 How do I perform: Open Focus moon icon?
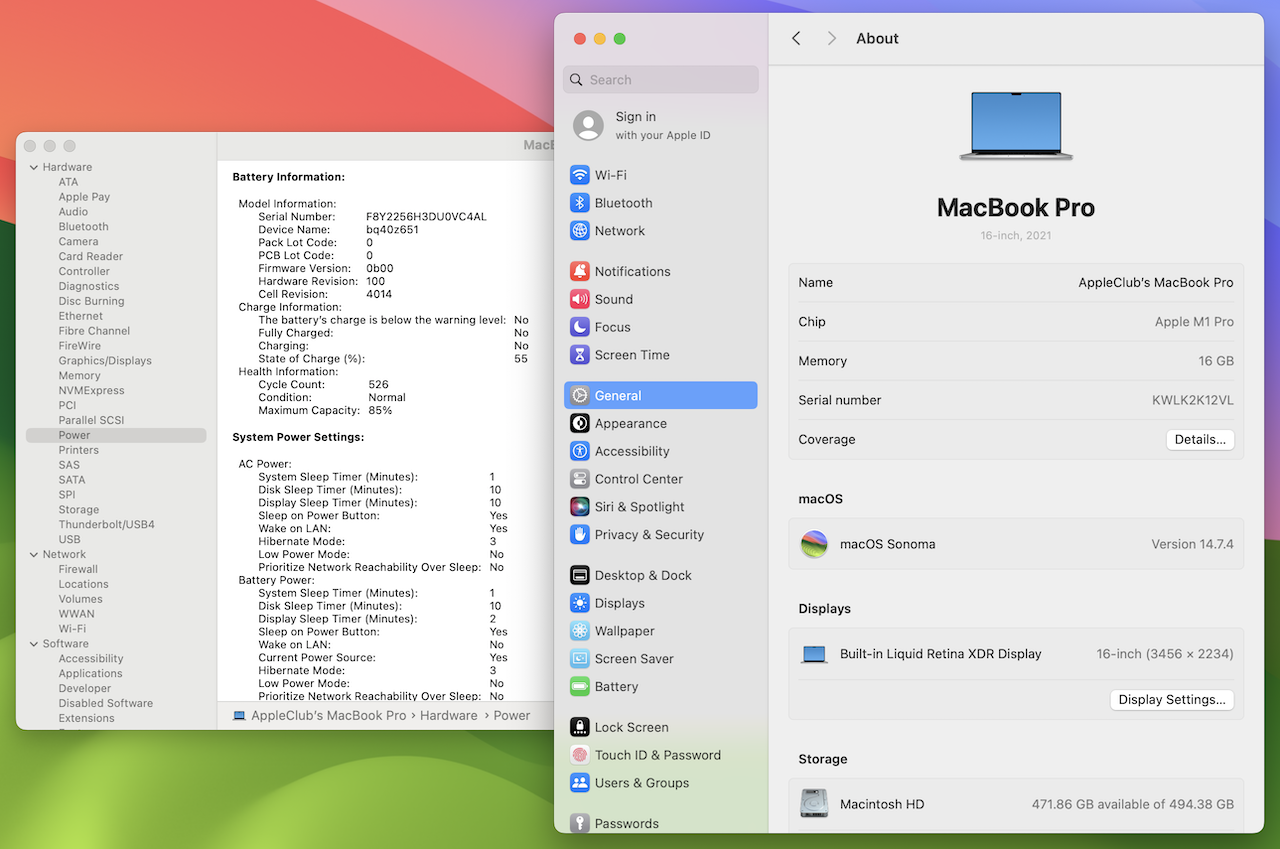(580, 327)
